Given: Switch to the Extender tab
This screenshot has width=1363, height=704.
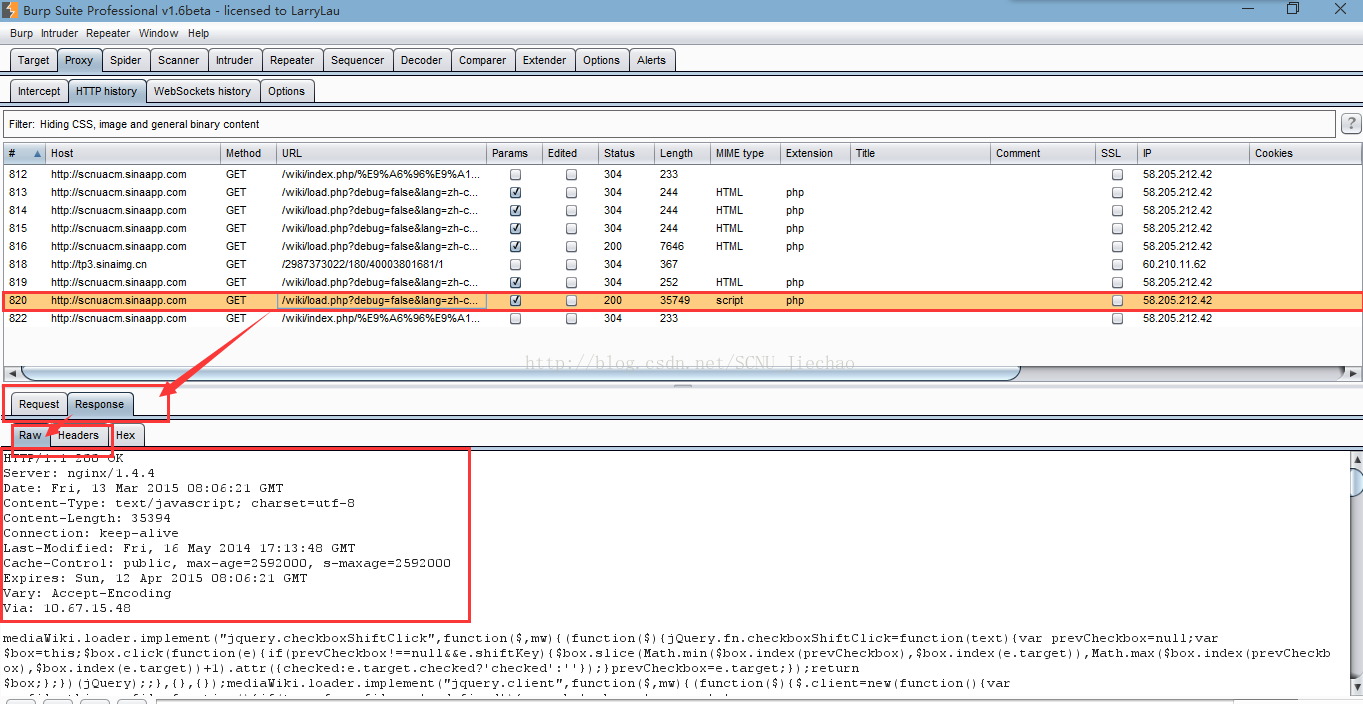Looking at the screenshot, I should (x=545, y=60).
